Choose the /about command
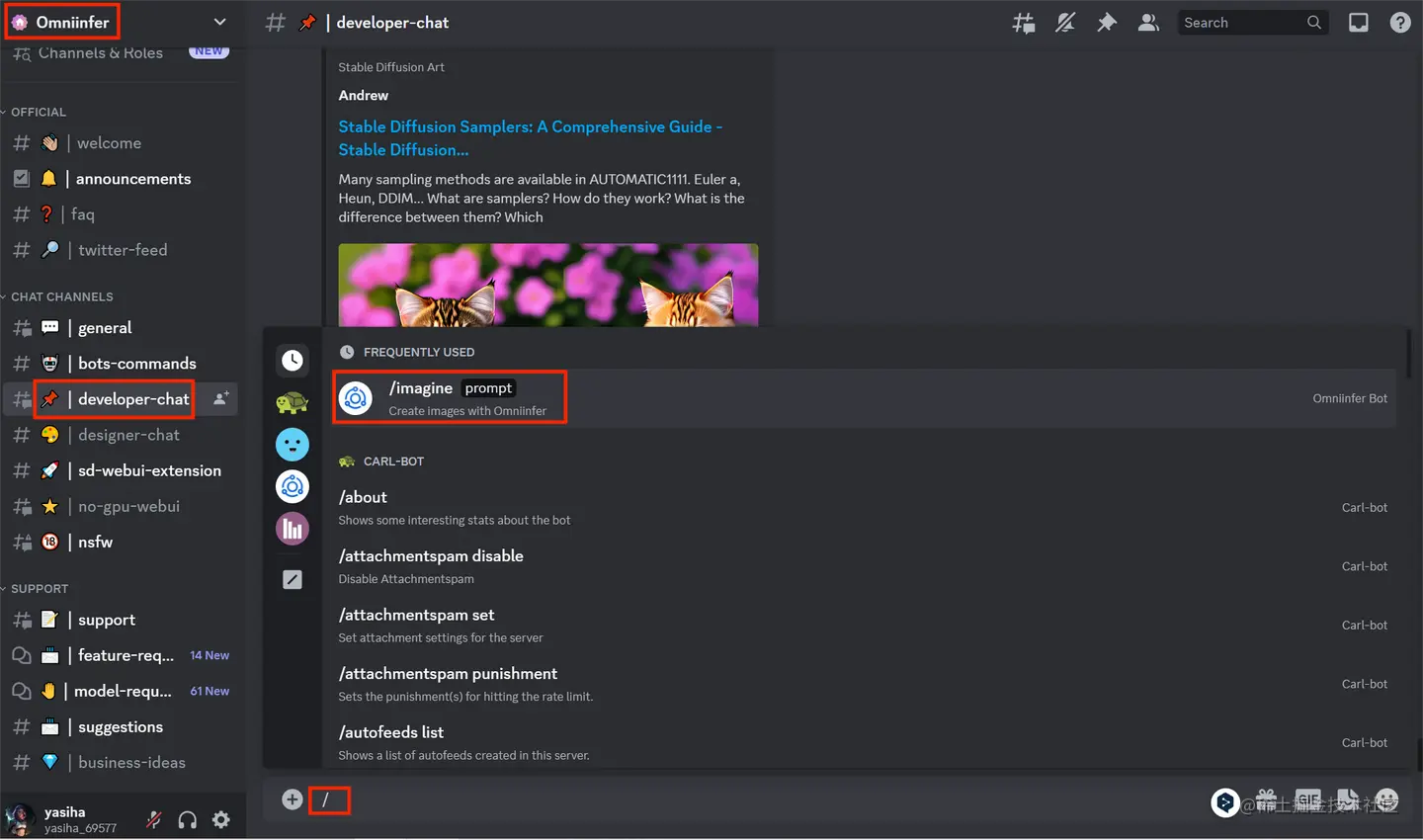The image size is (1423, 840). 865,507
